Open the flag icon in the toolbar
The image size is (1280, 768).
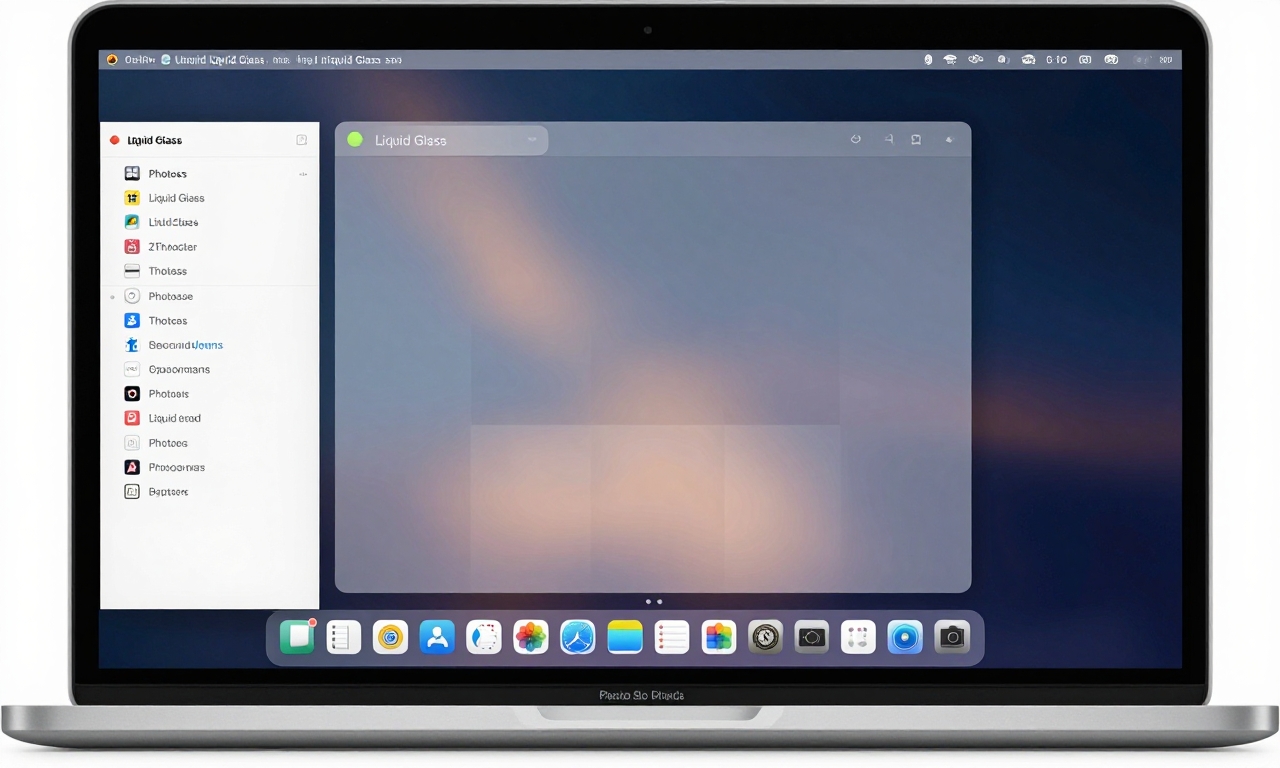889,139
